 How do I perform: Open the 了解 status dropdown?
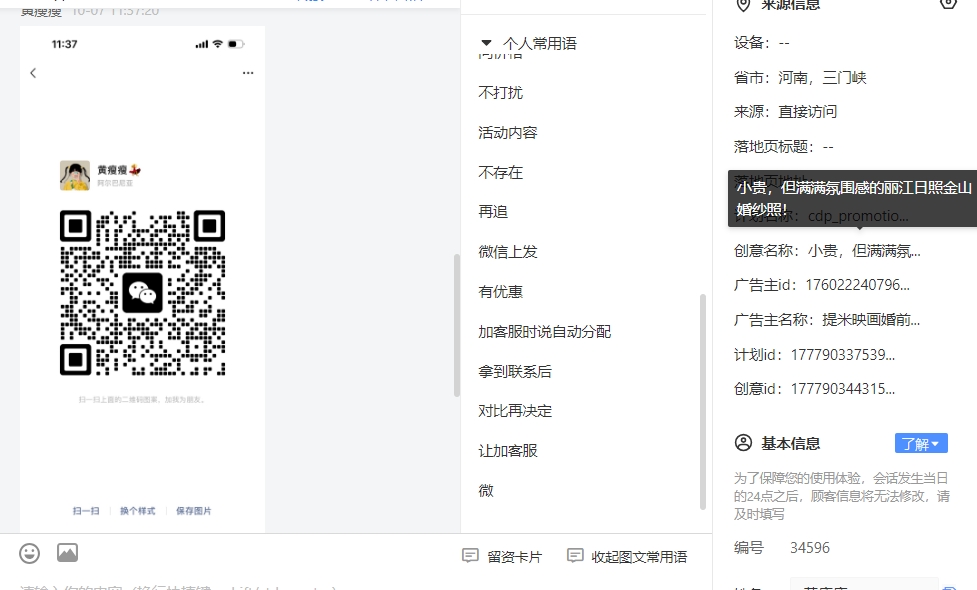(x=921, y=444)
